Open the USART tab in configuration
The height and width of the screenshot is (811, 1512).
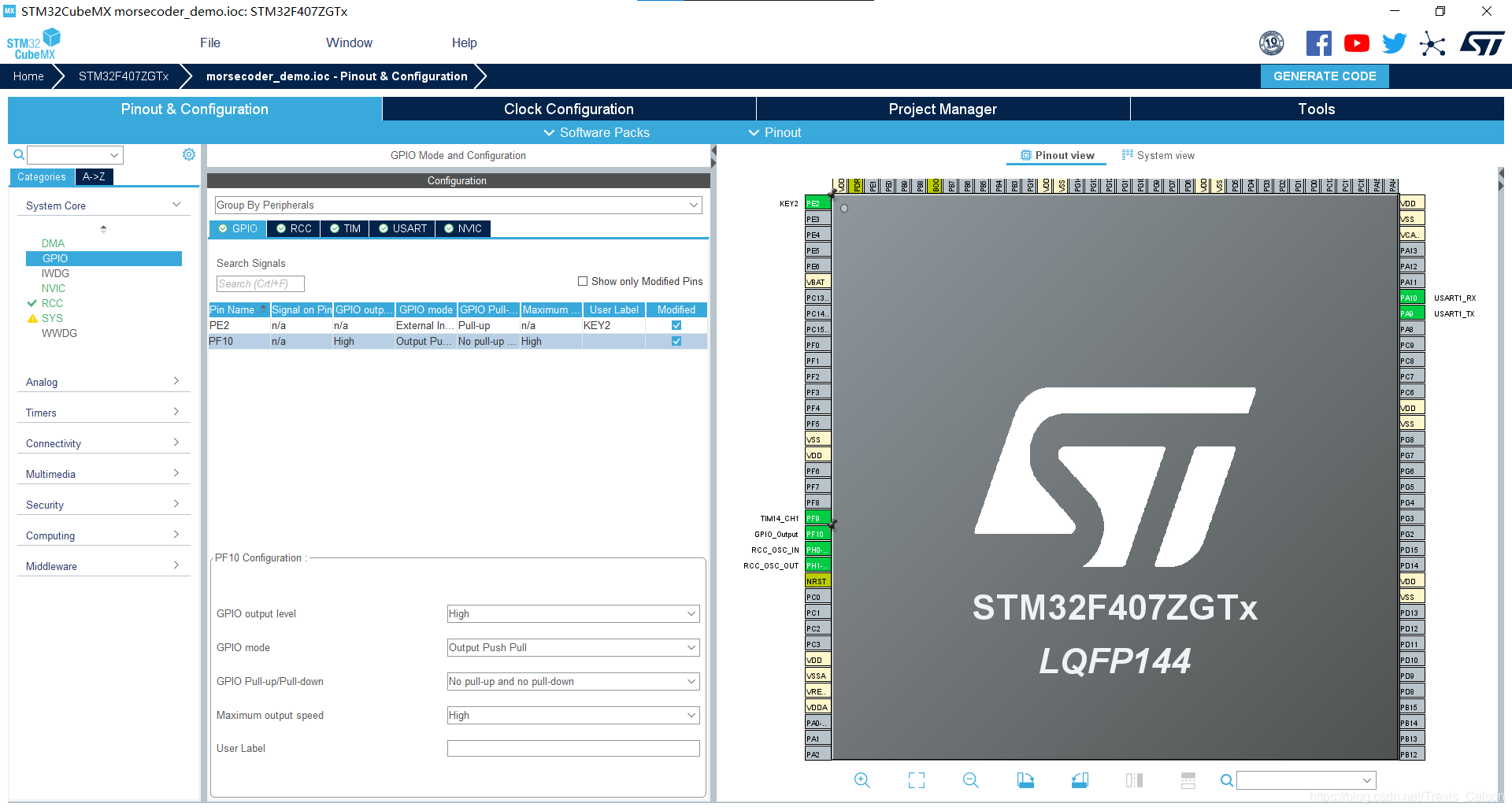[402, 228]
